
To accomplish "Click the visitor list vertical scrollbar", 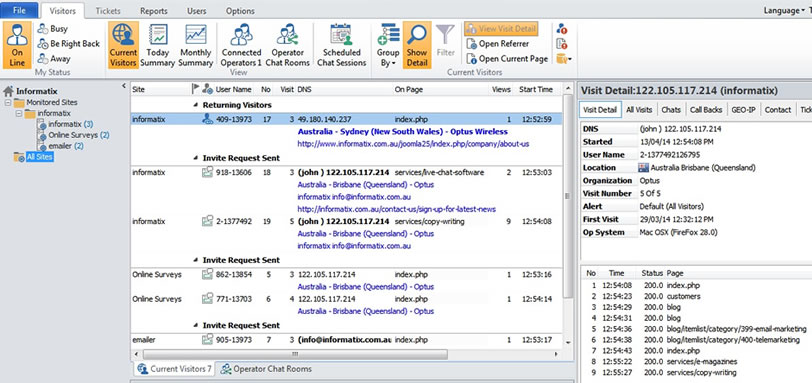I will tap(567, 196).
